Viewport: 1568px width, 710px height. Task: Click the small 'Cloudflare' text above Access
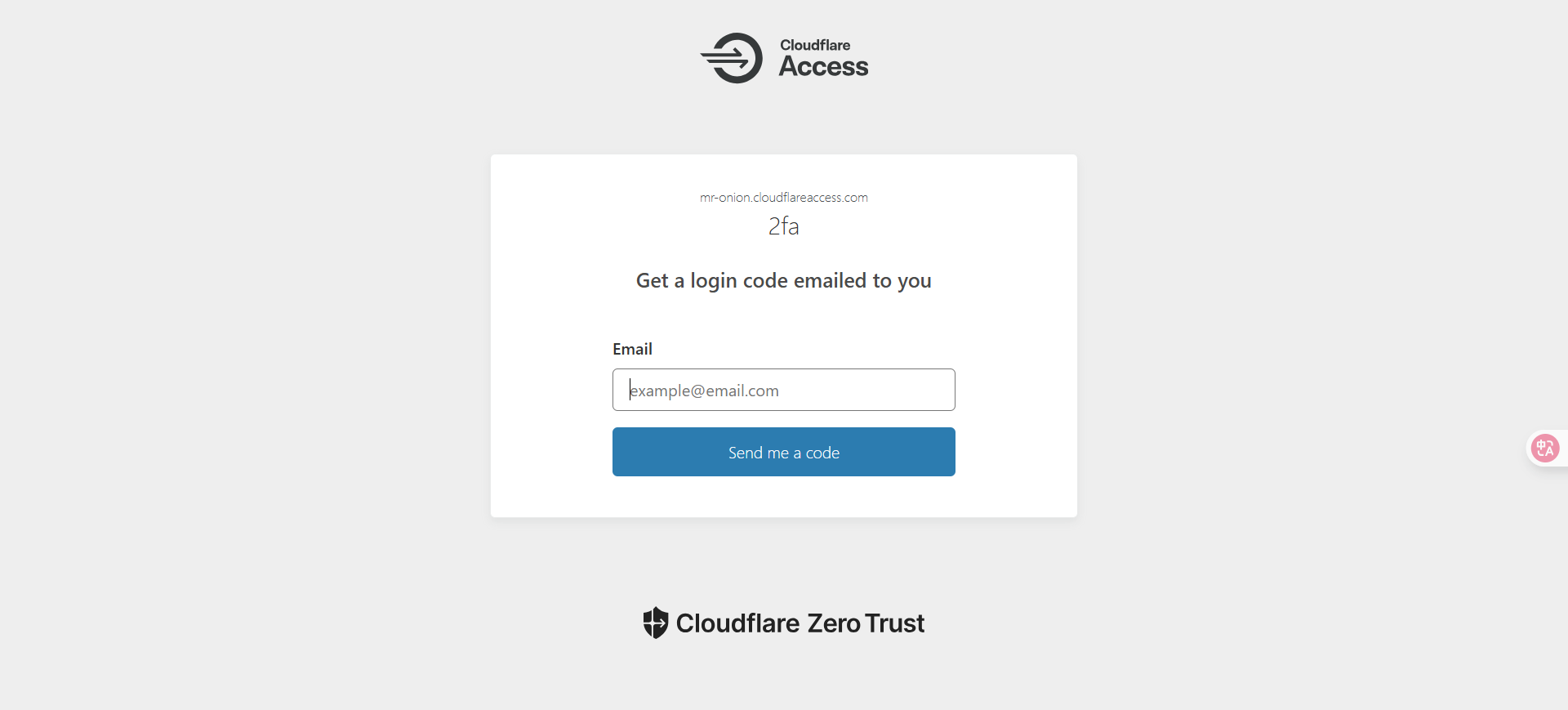[814, 45]
